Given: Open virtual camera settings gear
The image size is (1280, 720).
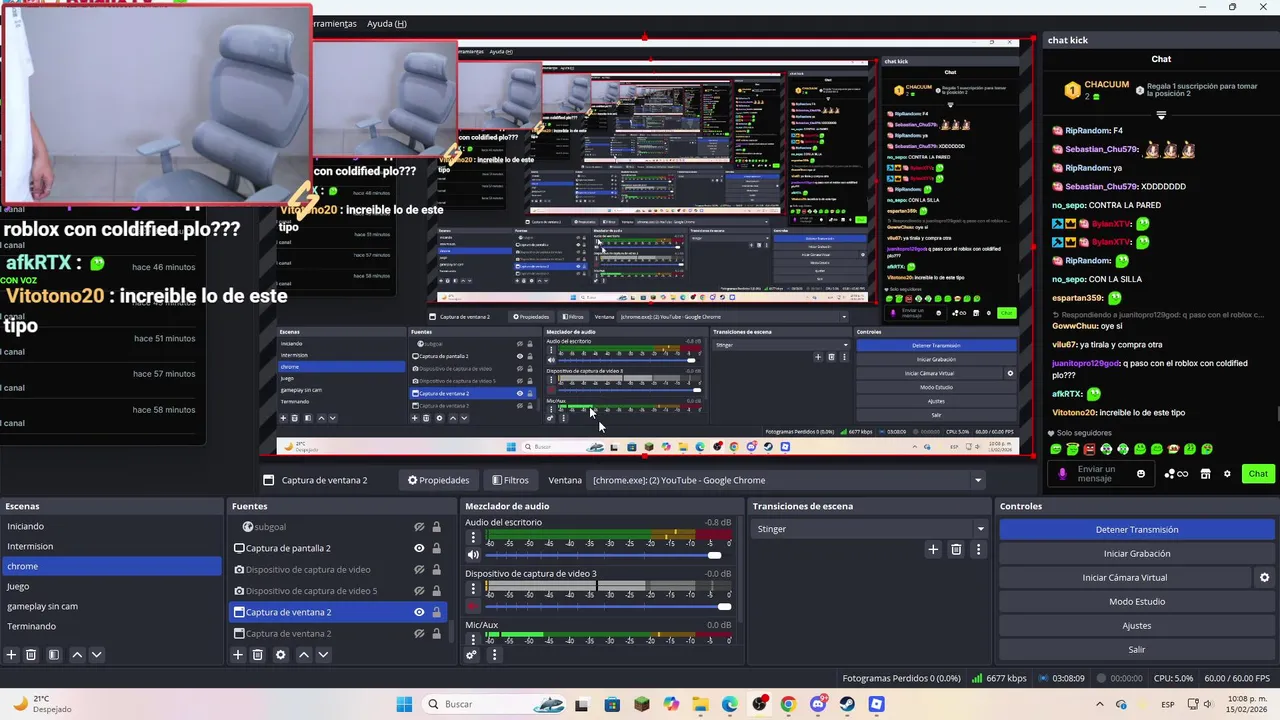Looking at the screenshot, I should 1264,577.
